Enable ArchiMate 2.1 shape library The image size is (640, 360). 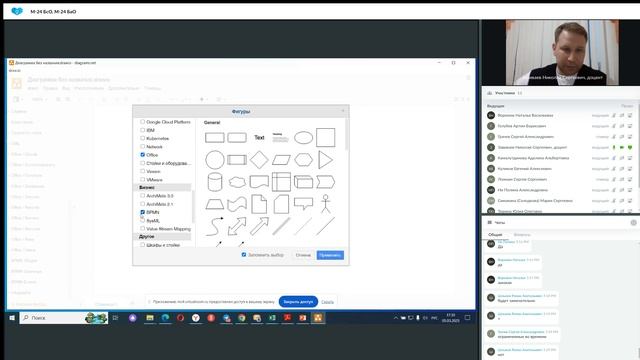[142, 204]
